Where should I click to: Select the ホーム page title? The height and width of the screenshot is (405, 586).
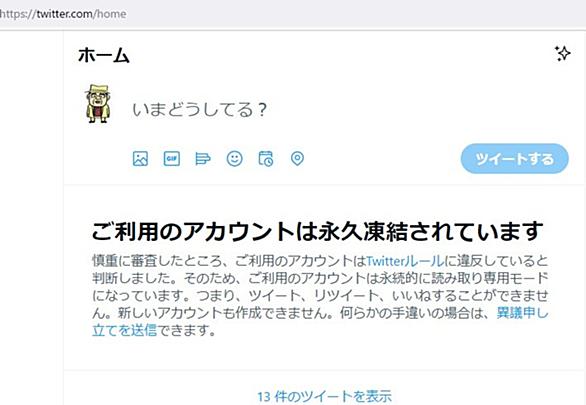click(x=104, y=55)
